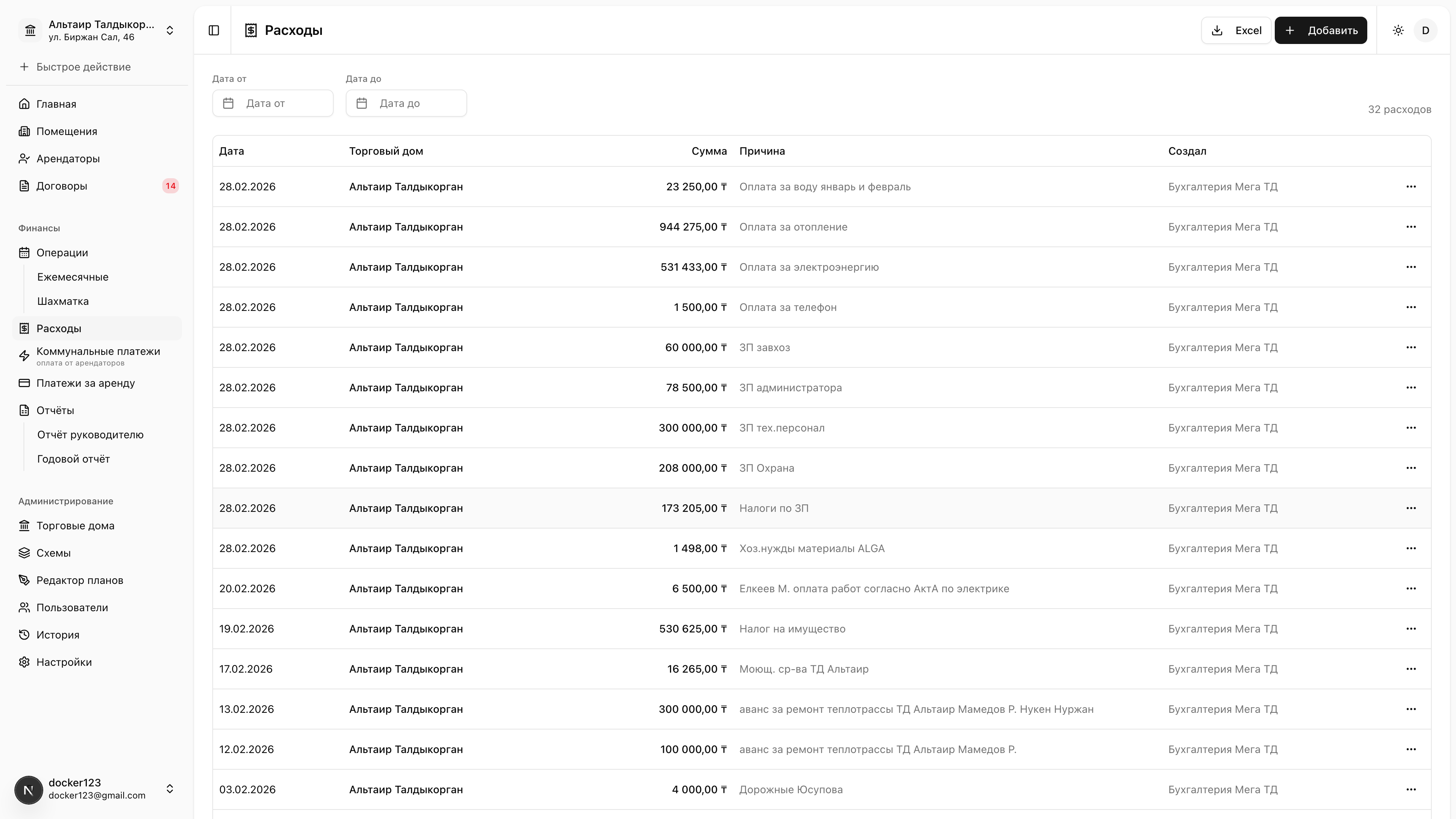Click the 17.02.2026 date cell
This screenshot has width=1456, height=819.
(246, 668)
